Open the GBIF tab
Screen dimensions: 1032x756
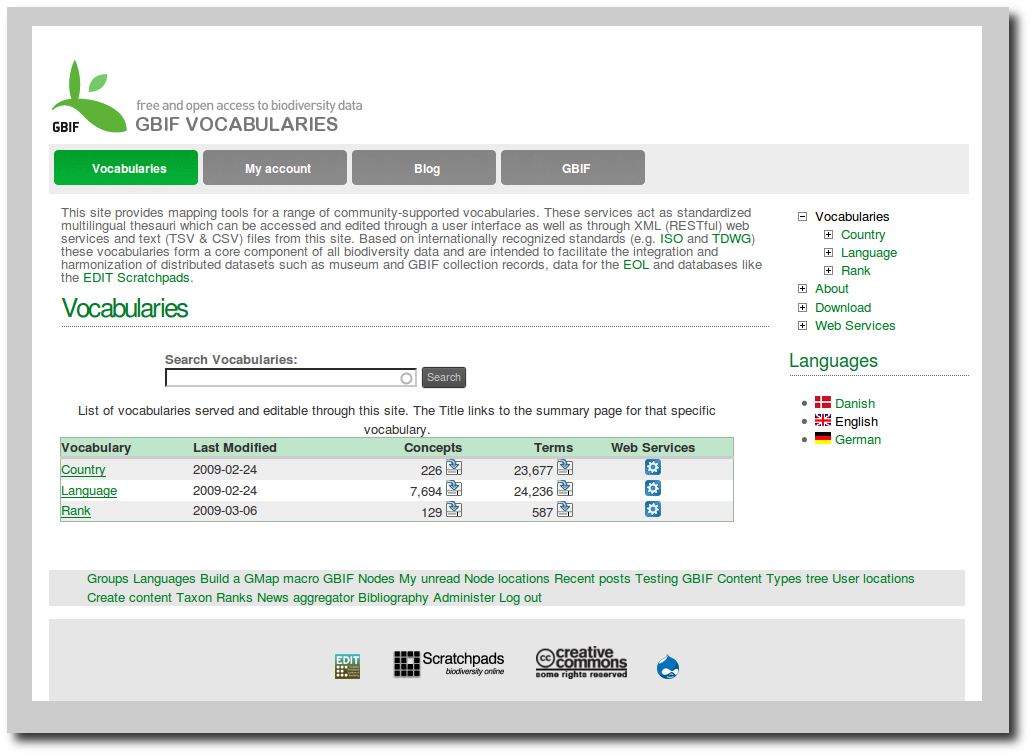pyautogui.click(x=573, y=168)
